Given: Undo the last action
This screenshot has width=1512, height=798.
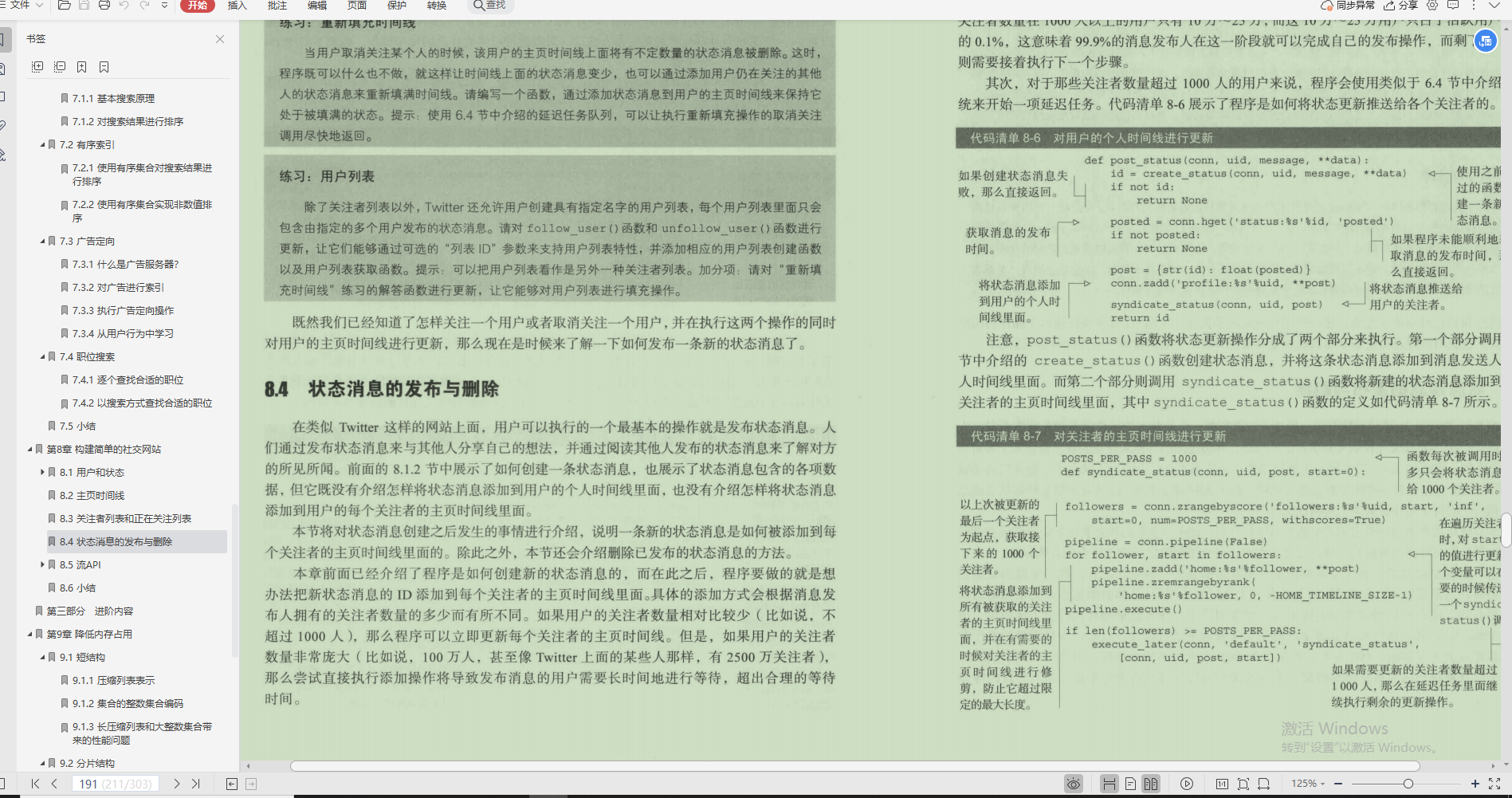Looking at the screenshot, I should pos(124,6).
